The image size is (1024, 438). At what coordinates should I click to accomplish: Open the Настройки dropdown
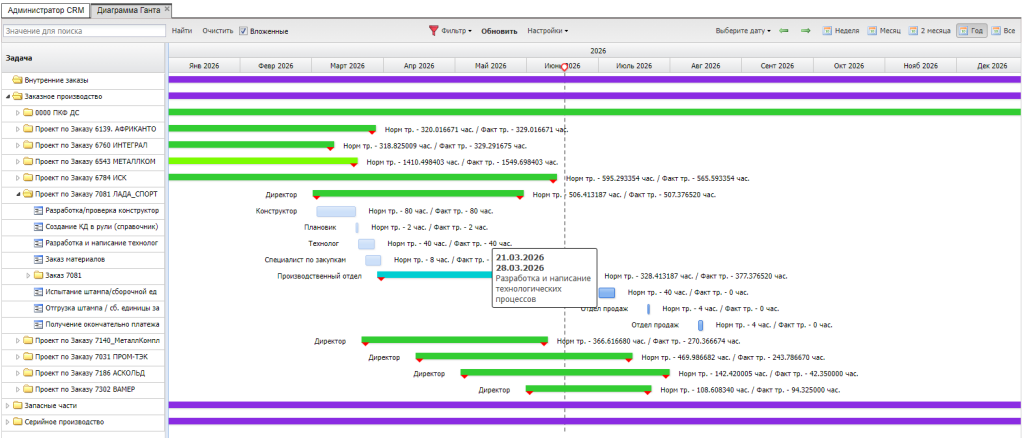(547, 31)
